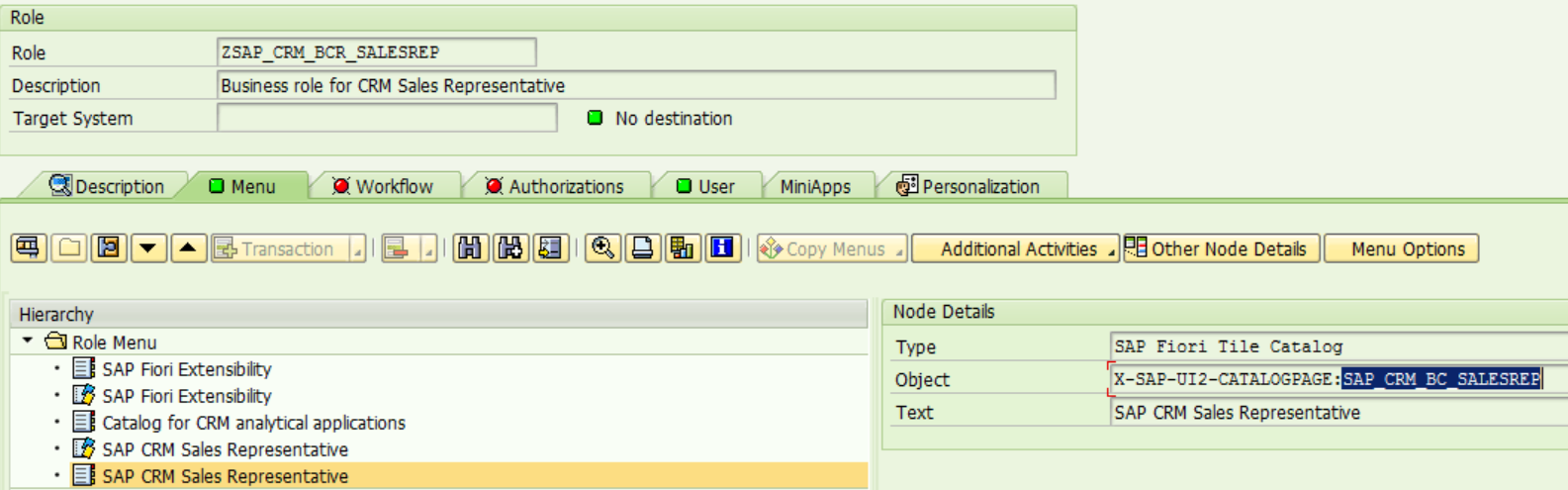Image resolution: width=1568 pixels, height=490 pixels.
Task: Collapse the Role Menu tree node
Action: [x=28, y=341]
